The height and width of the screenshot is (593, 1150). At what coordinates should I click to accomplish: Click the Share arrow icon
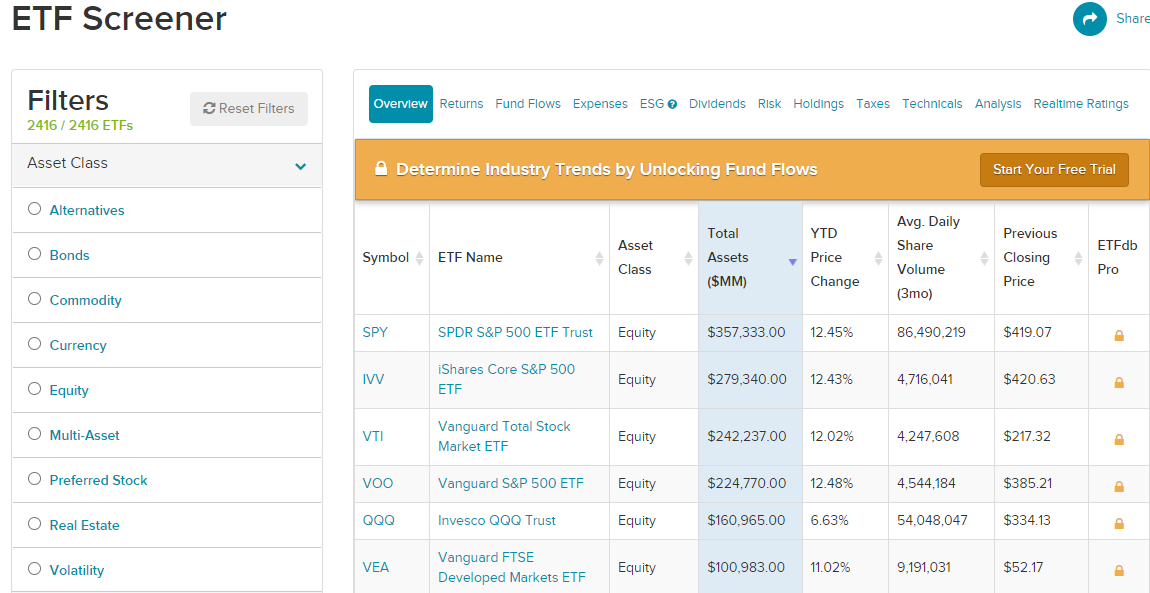click(1089, 19)
